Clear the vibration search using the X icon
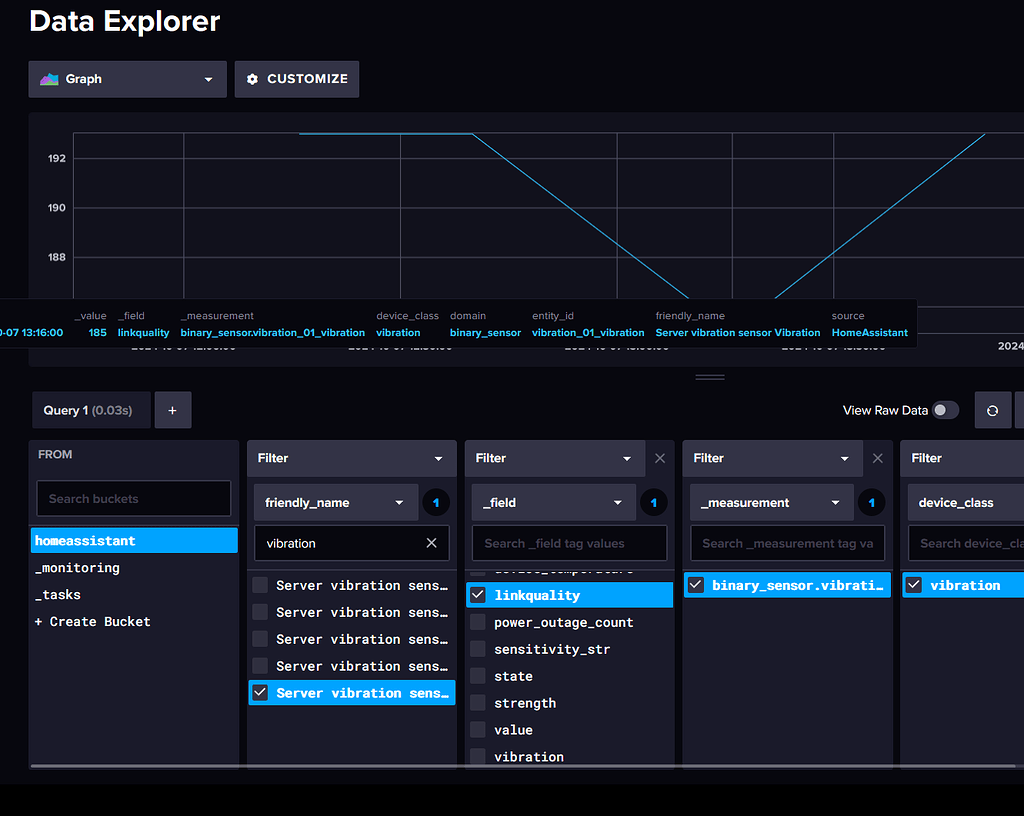 pos(431,542)
